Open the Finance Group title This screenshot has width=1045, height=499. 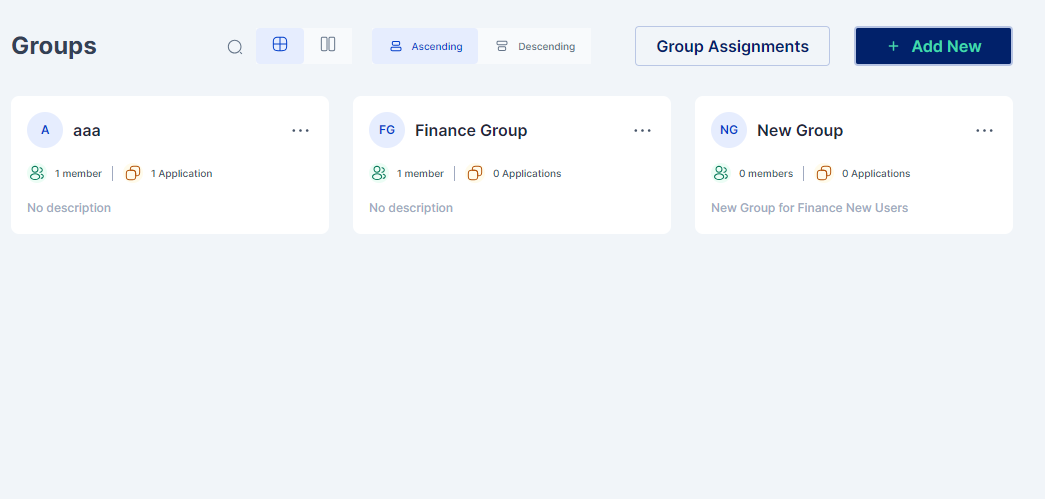tap(471, 130)
